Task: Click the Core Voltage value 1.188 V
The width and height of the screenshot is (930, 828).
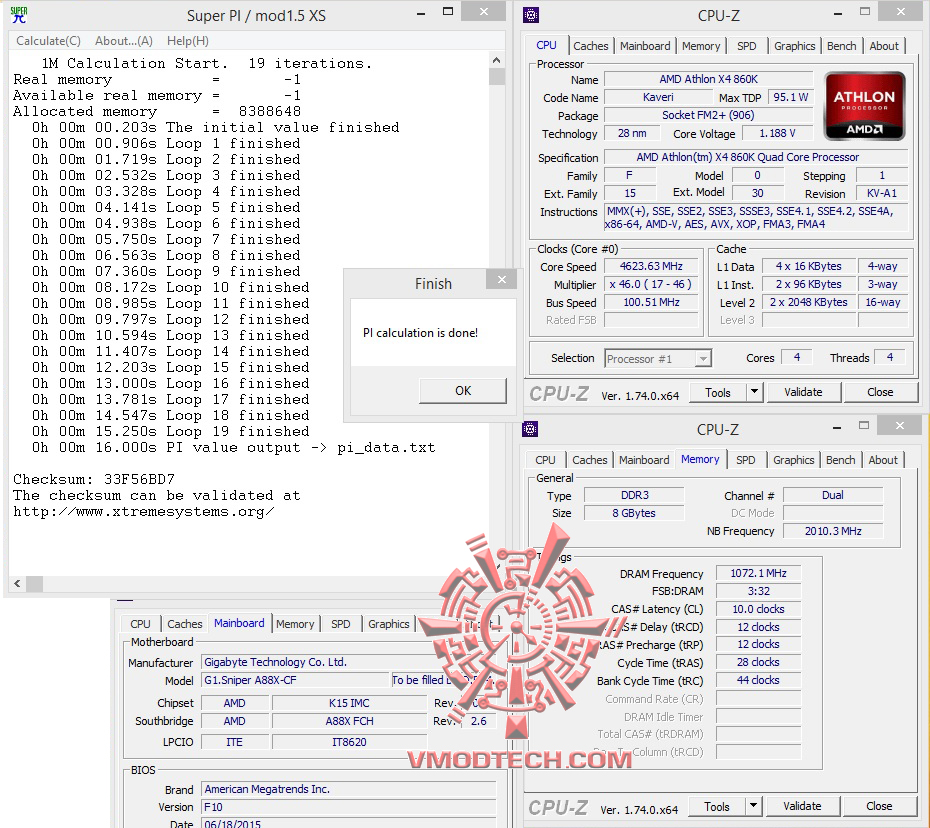Action: click(x=777, y=133)
